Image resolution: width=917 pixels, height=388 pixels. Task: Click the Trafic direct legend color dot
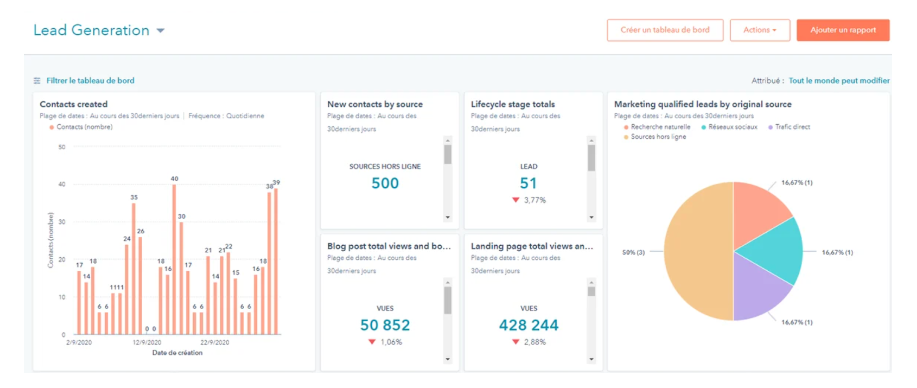click(x=771, y=126)
